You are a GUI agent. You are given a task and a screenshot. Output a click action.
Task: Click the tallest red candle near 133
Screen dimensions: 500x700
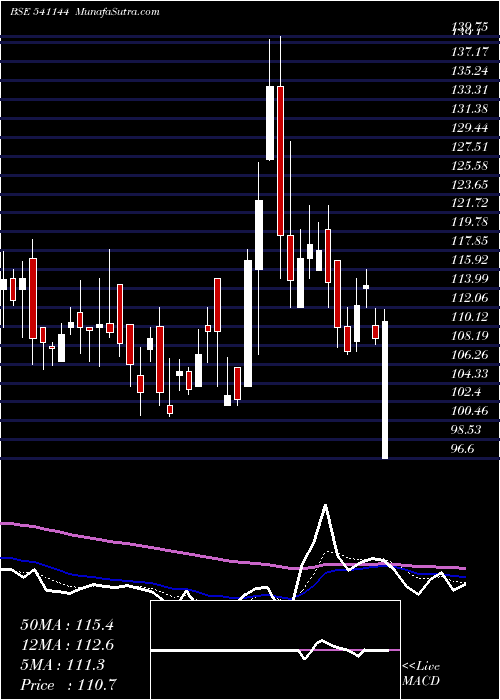pos(280,161)
